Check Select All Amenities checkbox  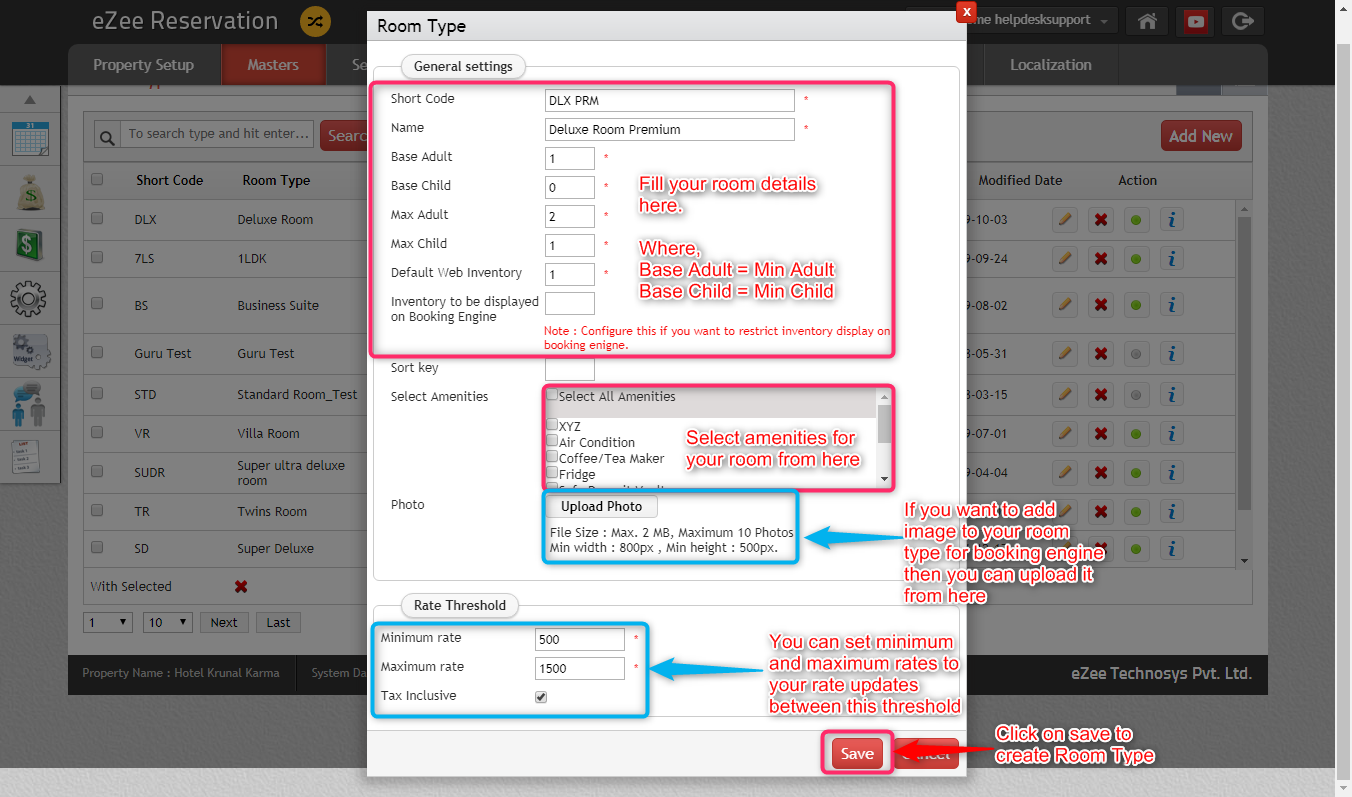(x=552, y=395)
